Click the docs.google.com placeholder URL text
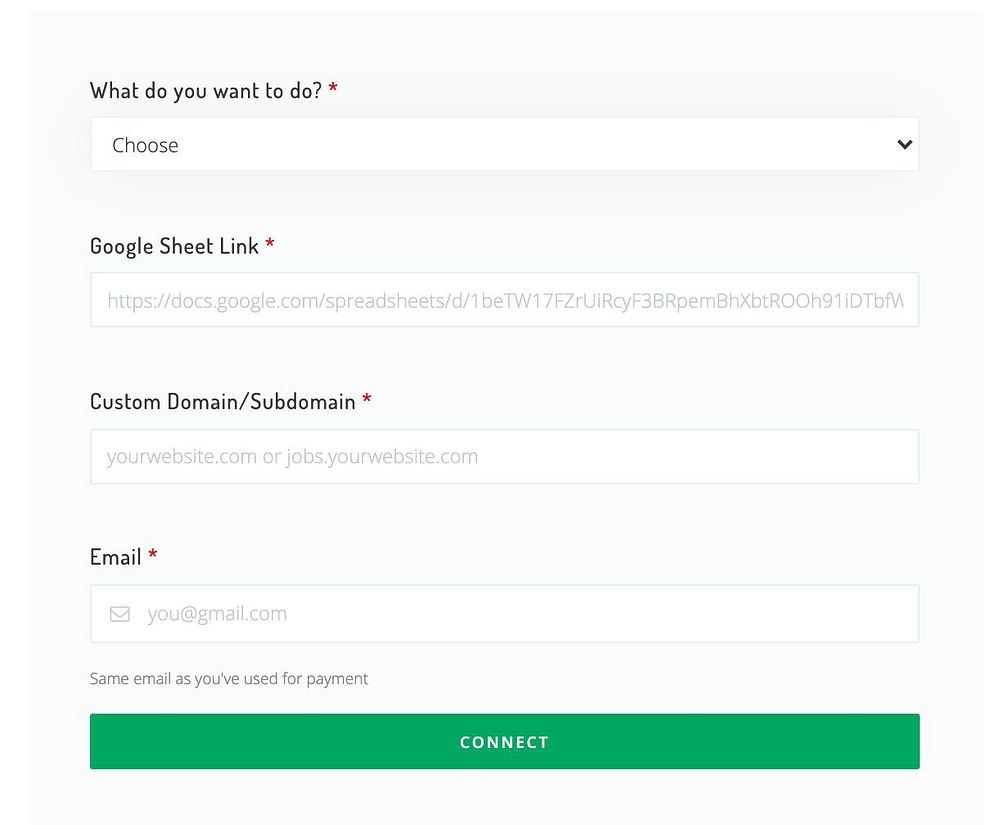 tap(504, 300)
